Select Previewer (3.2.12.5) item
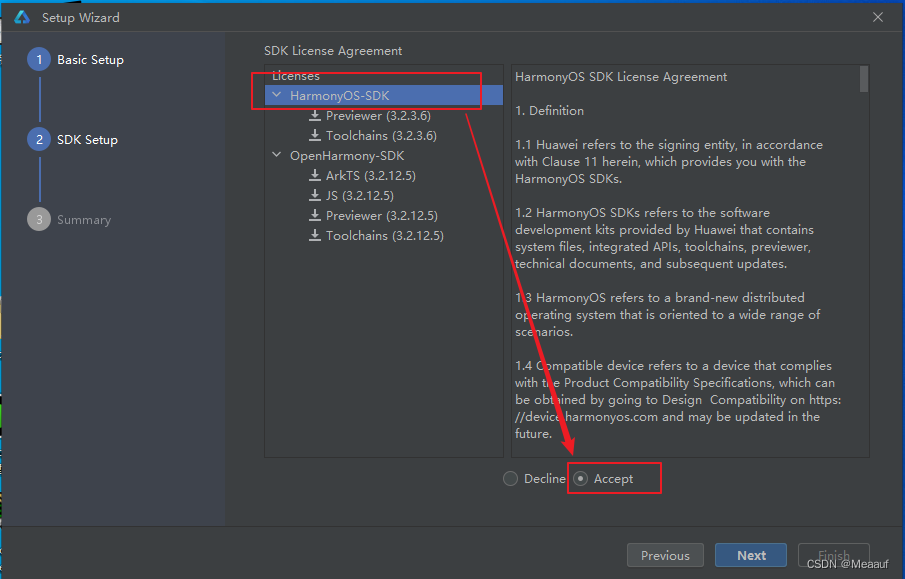 [382, 215]
